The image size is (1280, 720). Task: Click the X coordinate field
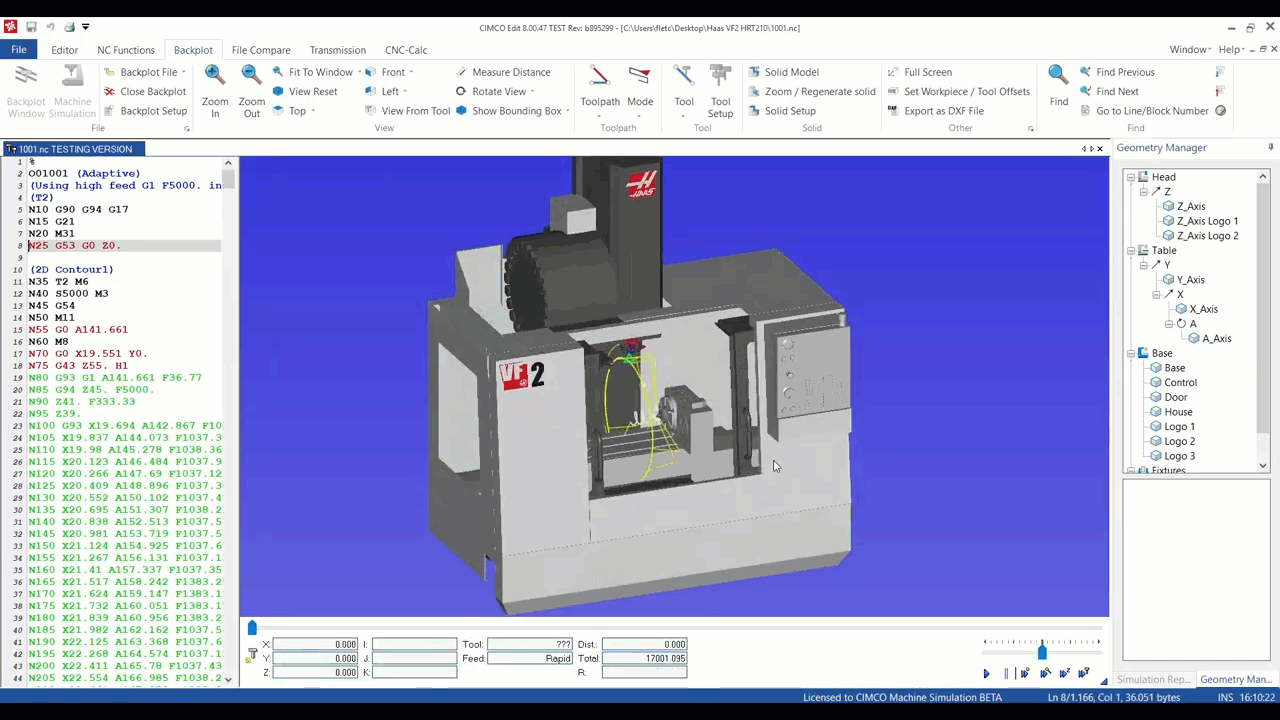pyautogui.click(x=315, y=645)
